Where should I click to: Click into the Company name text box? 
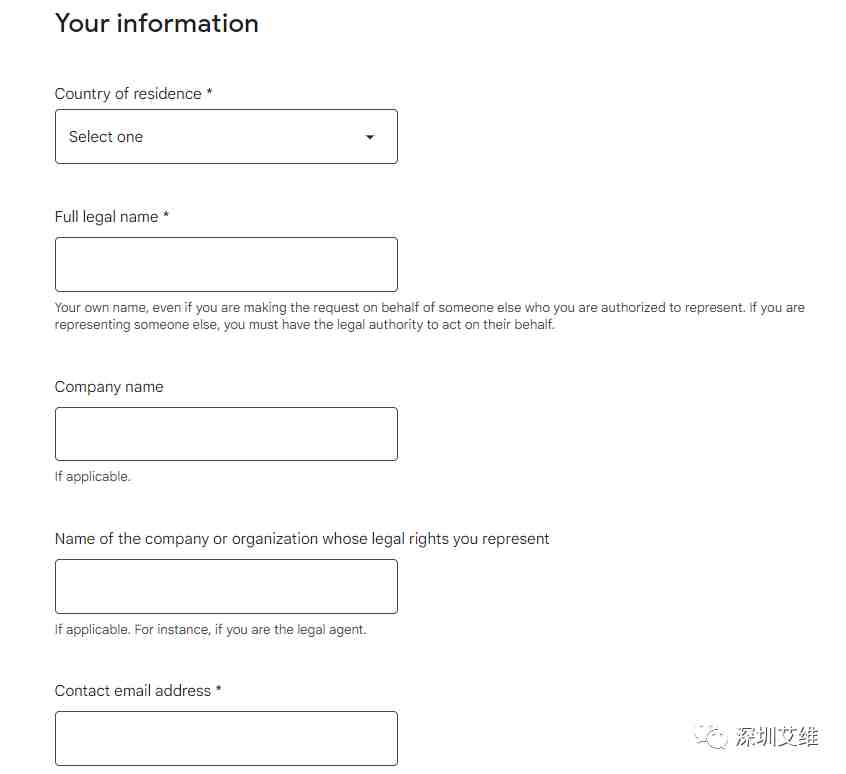point(226,434)
